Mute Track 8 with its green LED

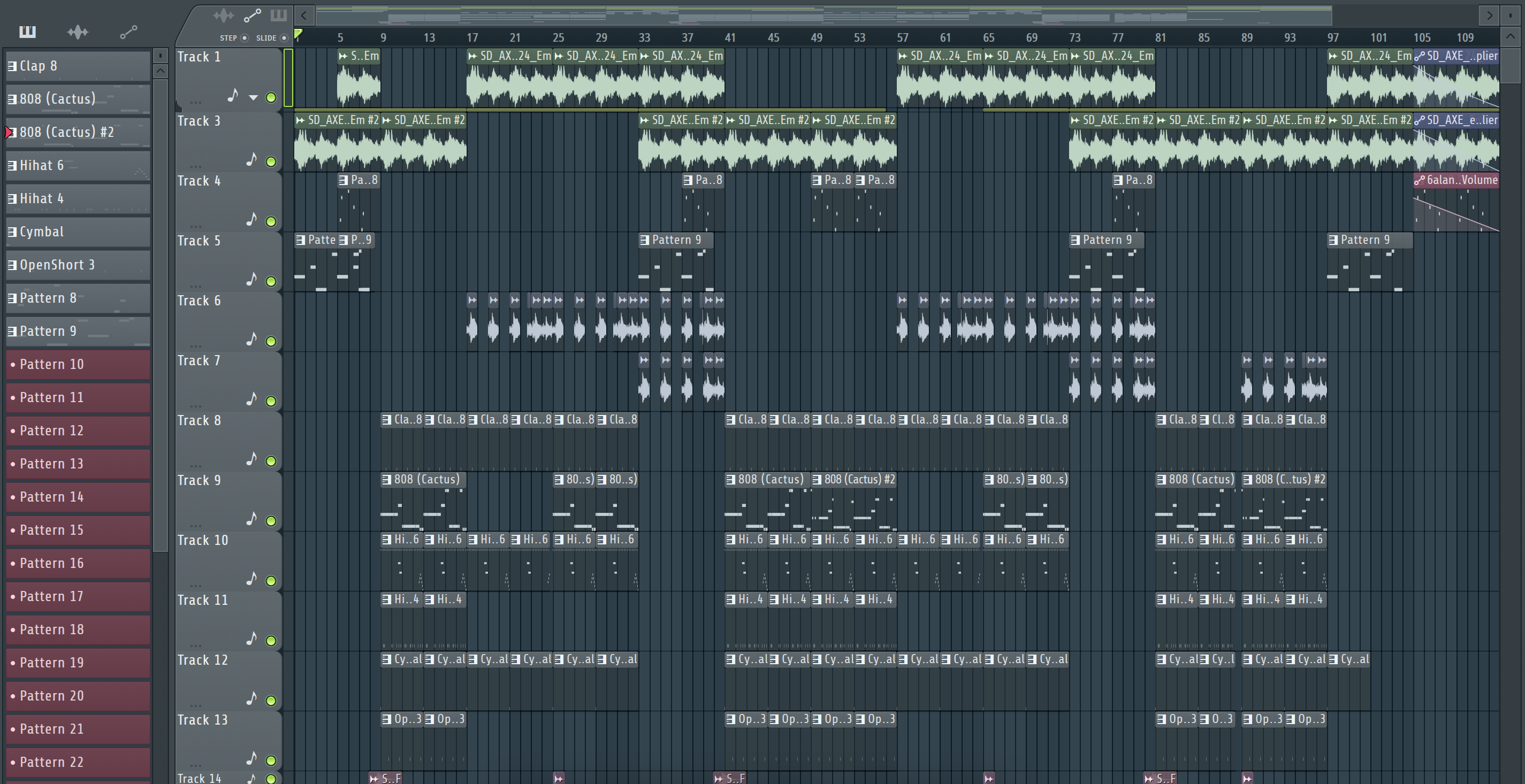[x=271, y=461]
